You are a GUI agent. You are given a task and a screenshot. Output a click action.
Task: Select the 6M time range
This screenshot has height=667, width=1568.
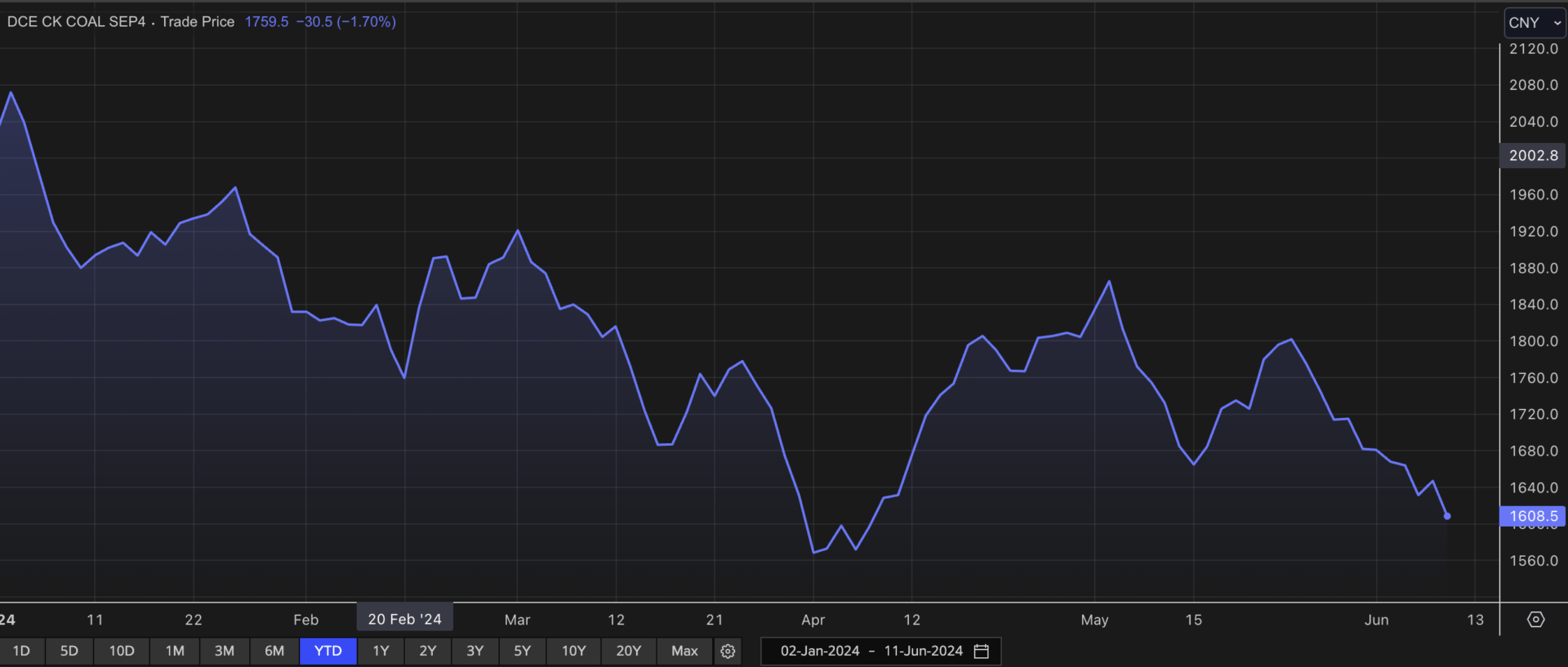[274, 651]
